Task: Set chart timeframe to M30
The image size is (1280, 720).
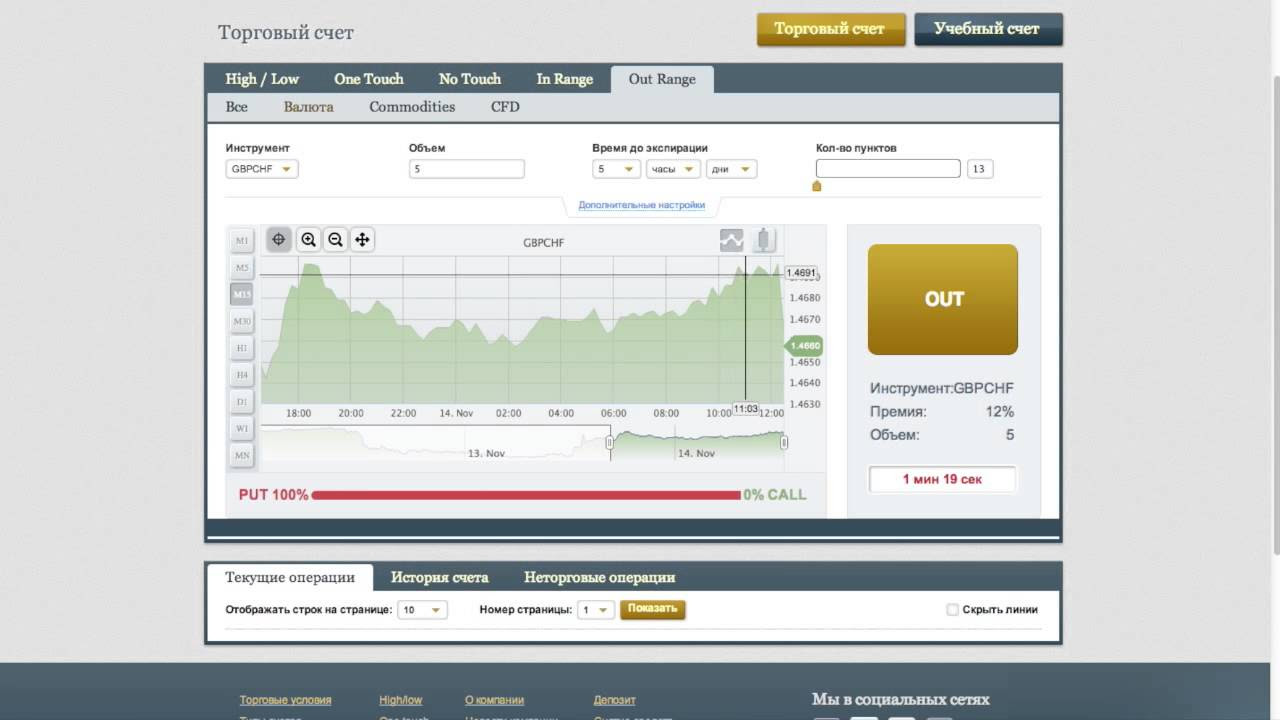Action: tap(242, 321)
